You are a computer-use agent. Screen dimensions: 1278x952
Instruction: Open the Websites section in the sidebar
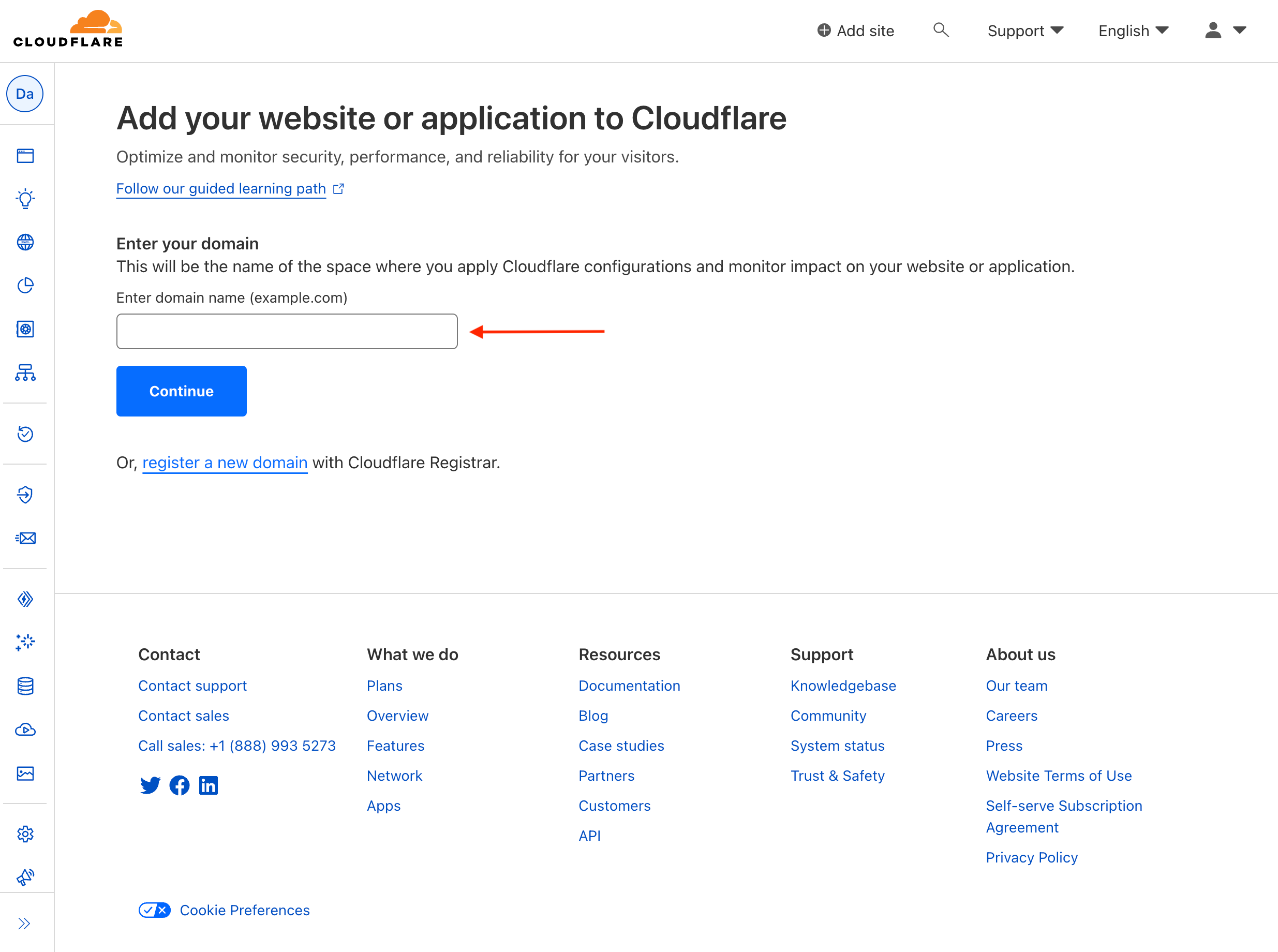[x=25, y=156]
